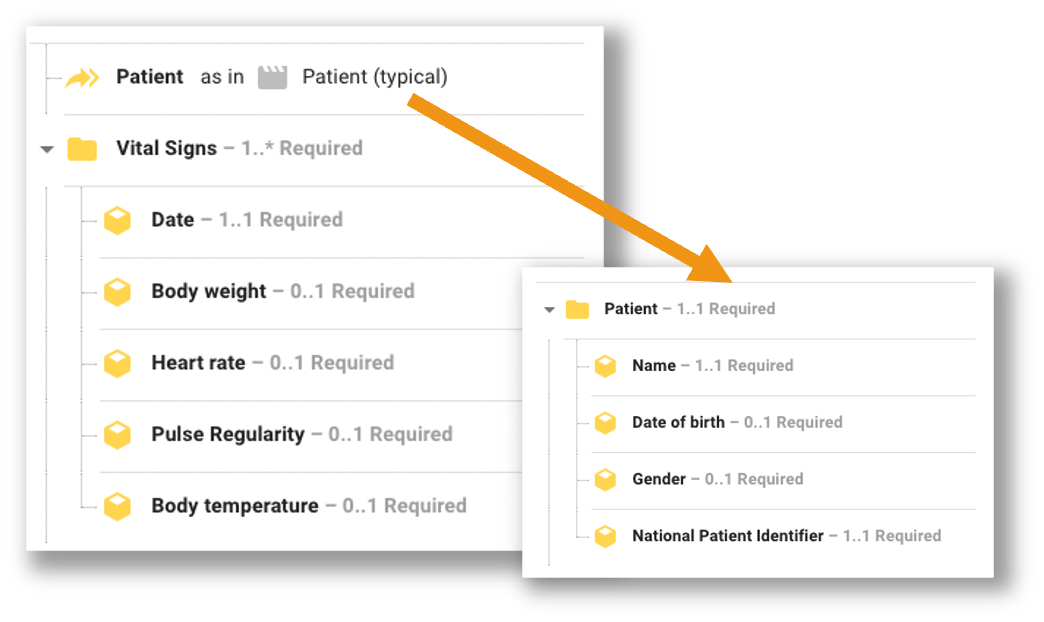Open the Patient (typical) reference link
Screen dimensions: 1044x622
tap(374, 77)
